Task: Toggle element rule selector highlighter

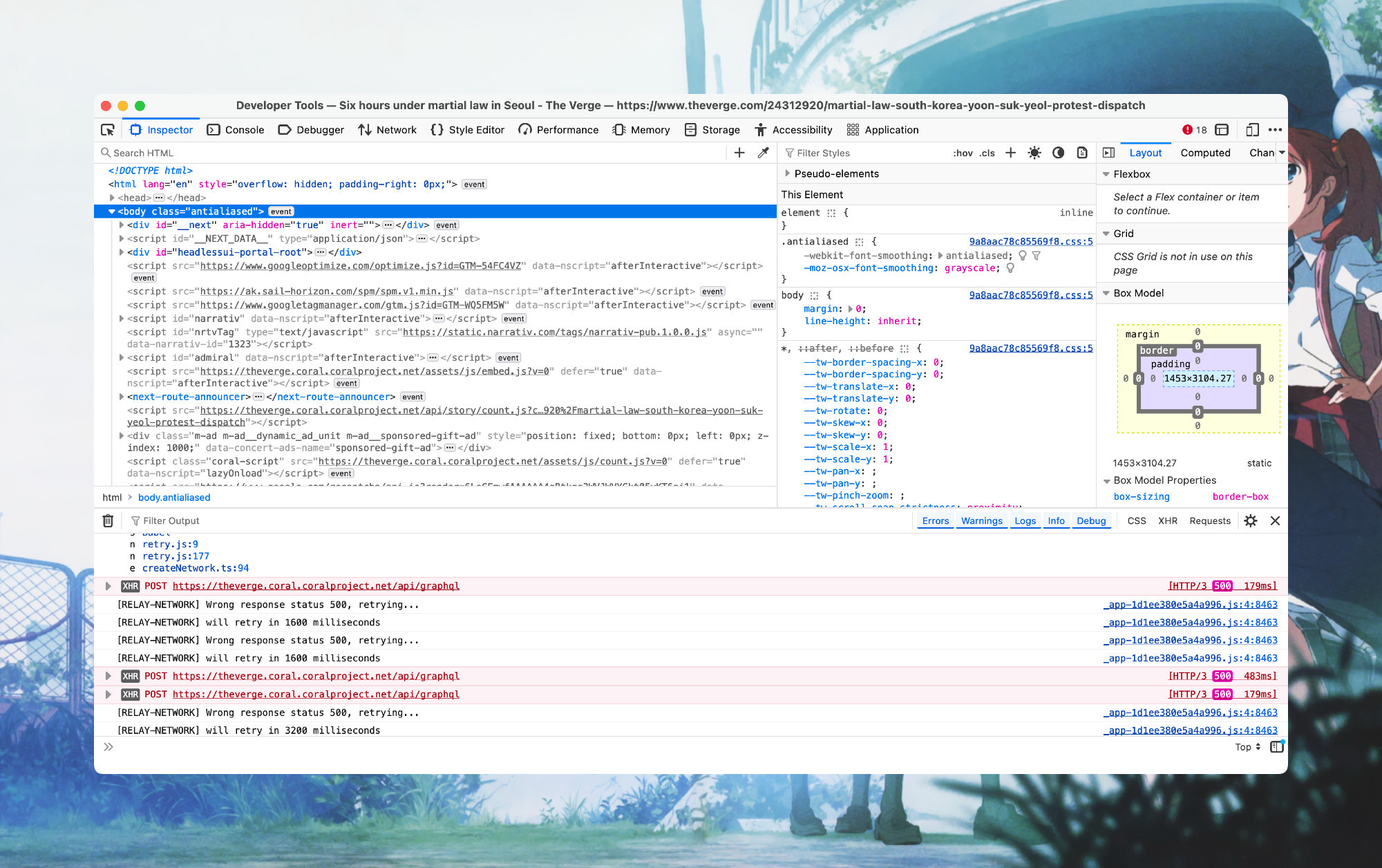Action: click(x=831, y=213)
